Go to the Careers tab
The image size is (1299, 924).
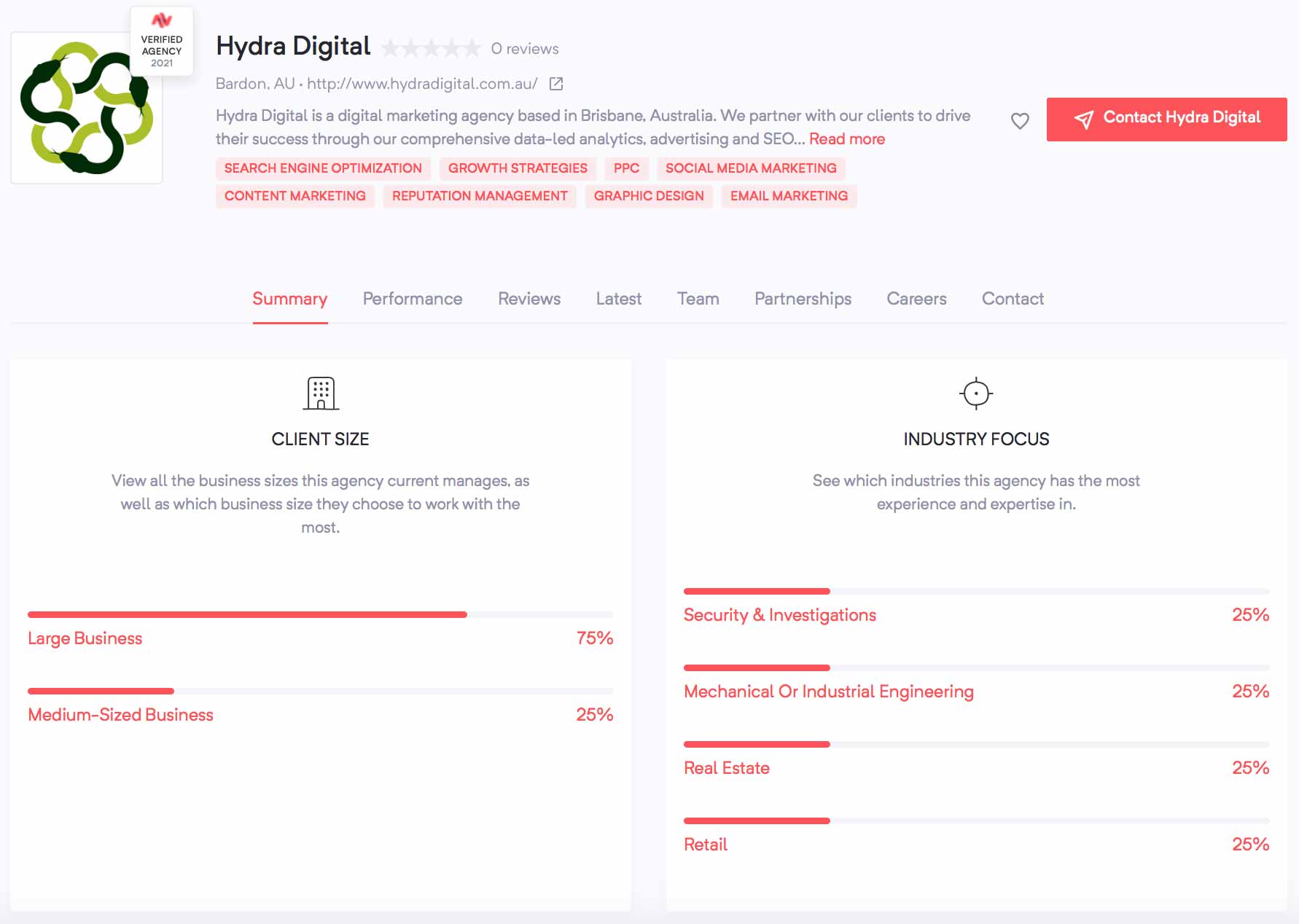(917, 299)
